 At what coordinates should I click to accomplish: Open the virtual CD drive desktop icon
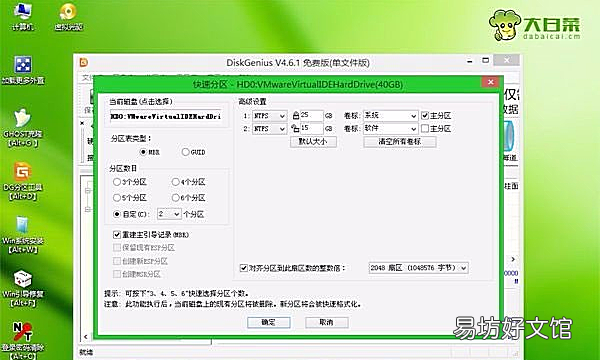[68, 16]
